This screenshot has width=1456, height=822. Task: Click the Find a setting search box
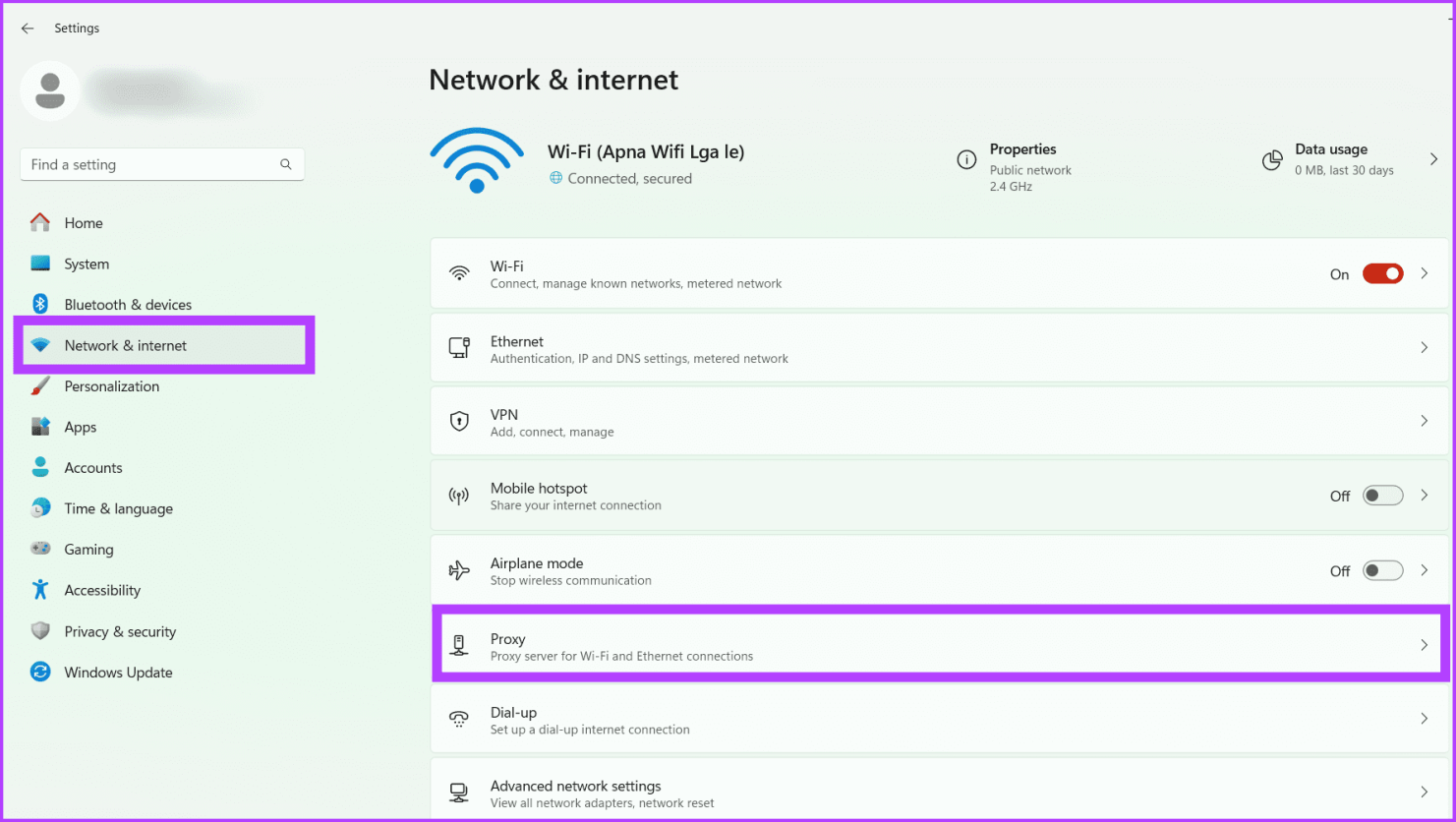pyautogui.click(x=147, y=165)
